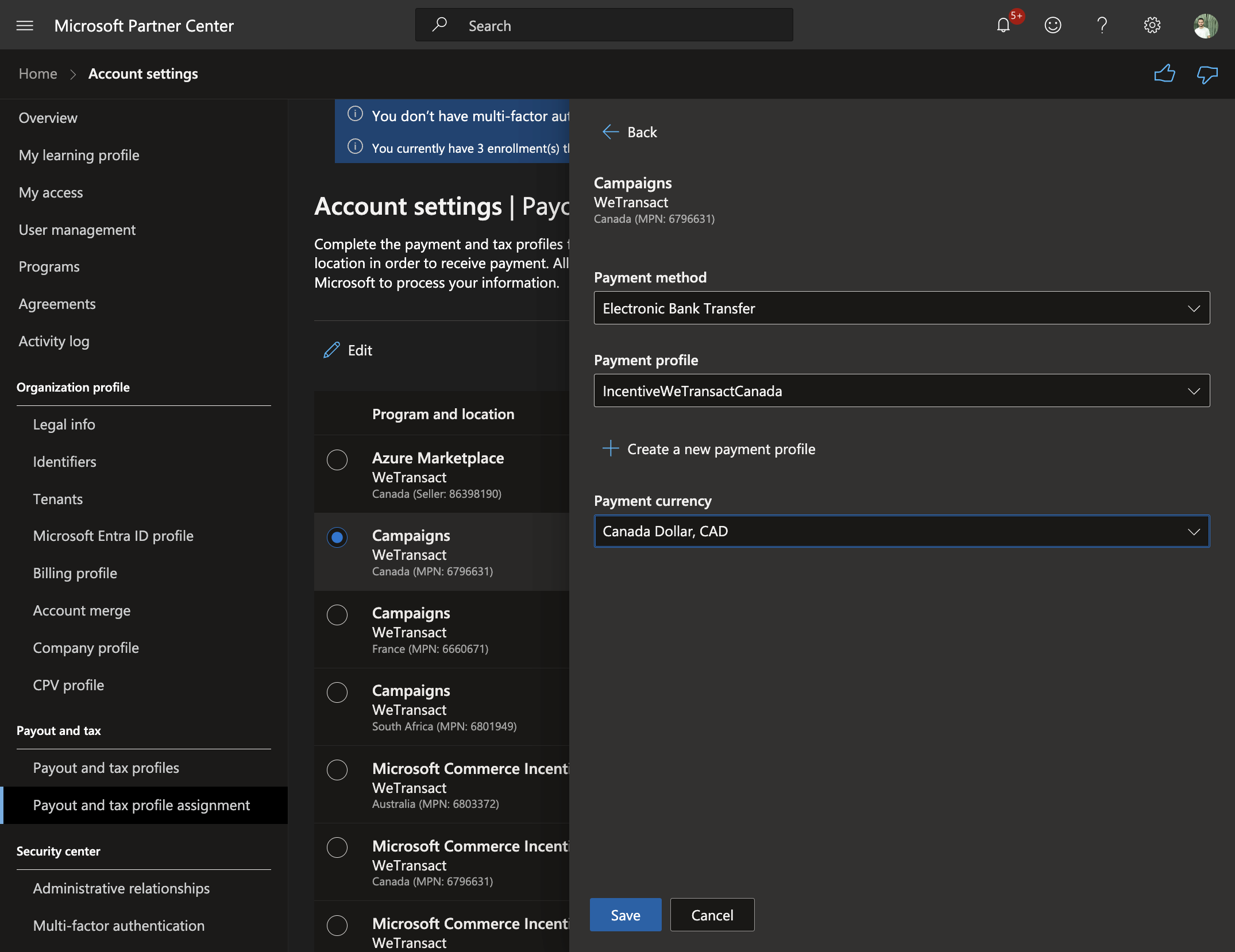Click Create a new payment profile link
Image resolution: width=1235 pixels, height=952 pixels.
pos(721,449)
